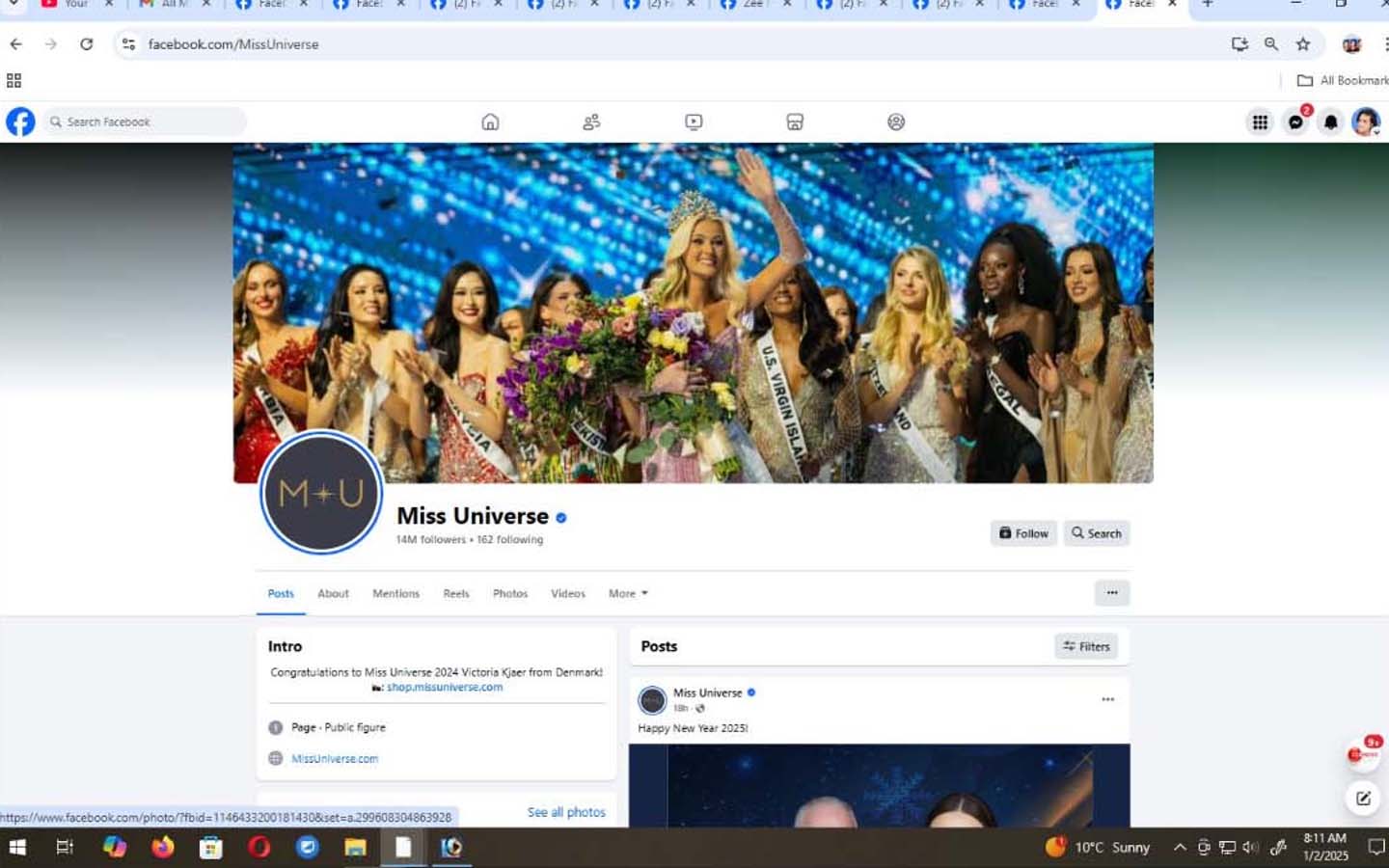1389x868 pixels.
Task: Open Messenger chats icon
Action: pyautogui.click(x=1295, y=122)
